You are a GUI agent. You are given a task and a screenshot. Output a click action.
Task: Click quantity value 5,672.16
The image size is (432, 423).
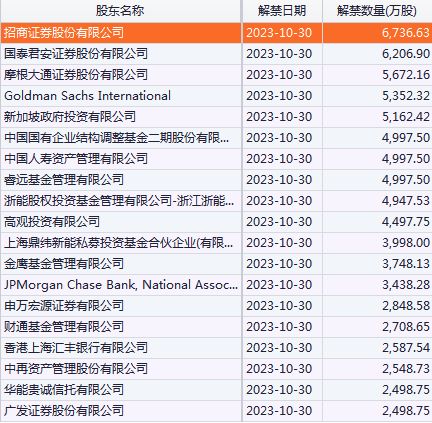pyautogui.click(x=406, y=75)
